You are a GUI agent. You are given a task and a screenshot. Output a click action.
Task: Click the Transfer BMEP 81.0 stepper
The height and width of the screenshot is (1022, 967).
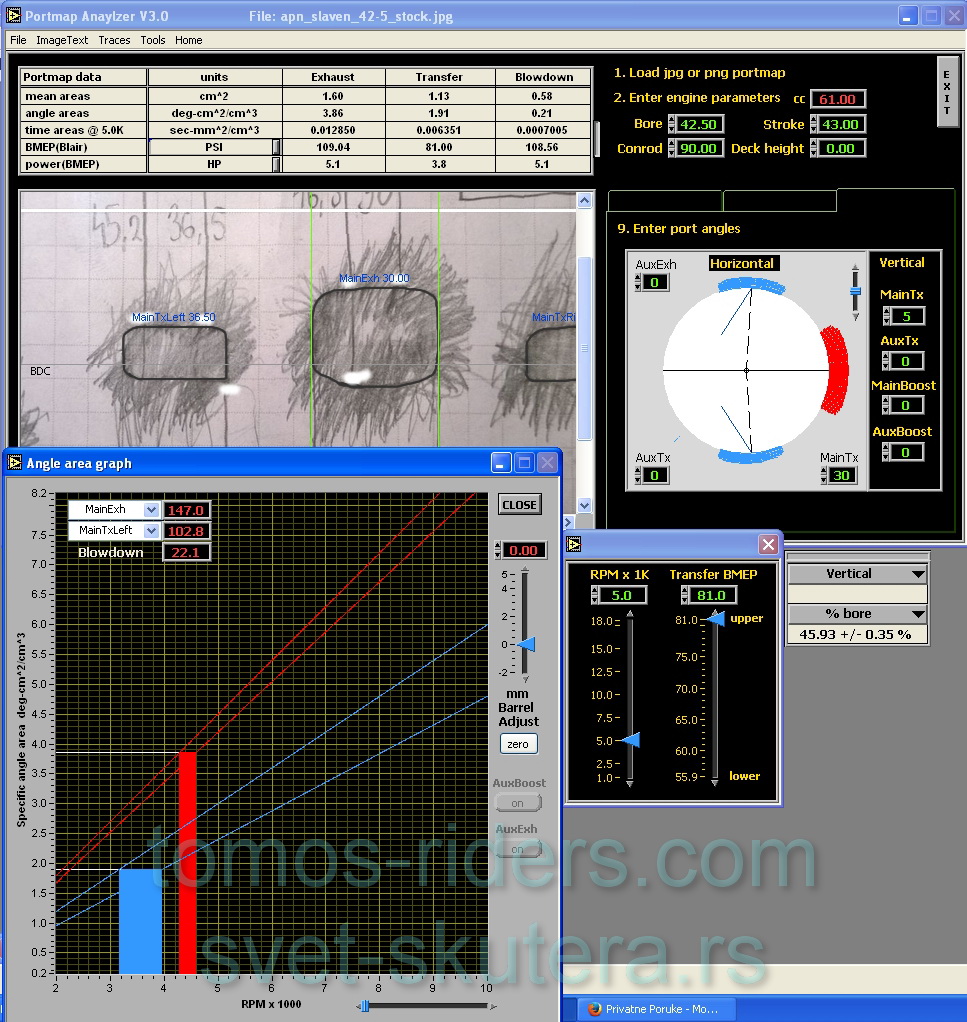[x=685, y=595]
